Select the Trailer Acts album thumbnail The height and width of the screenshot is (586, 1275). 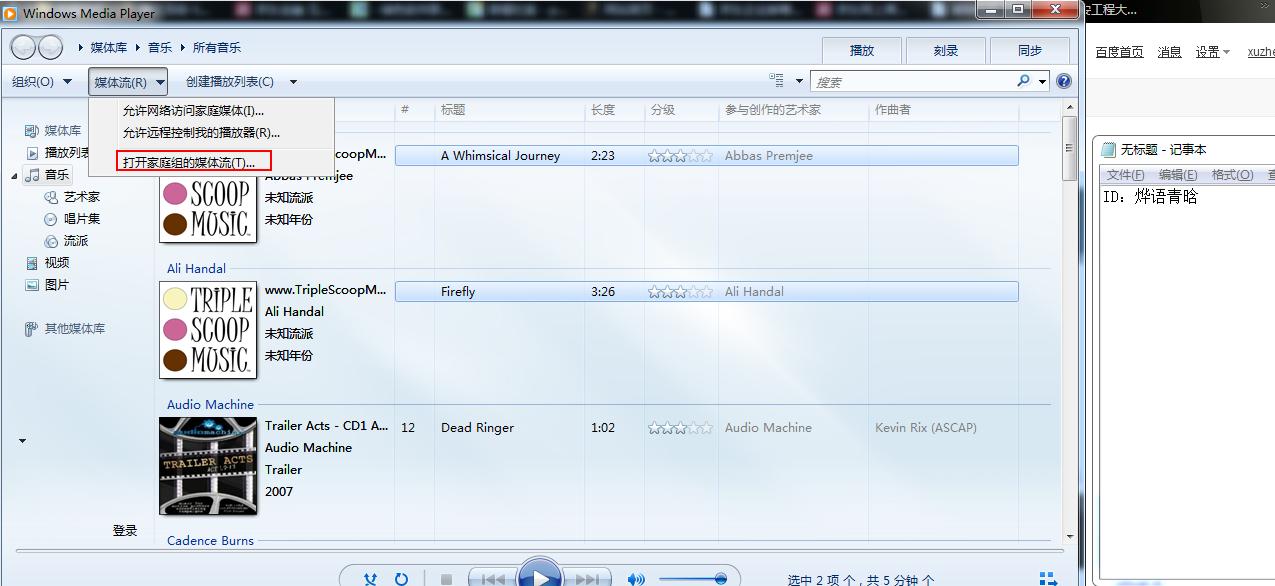(x=208, y=466)
